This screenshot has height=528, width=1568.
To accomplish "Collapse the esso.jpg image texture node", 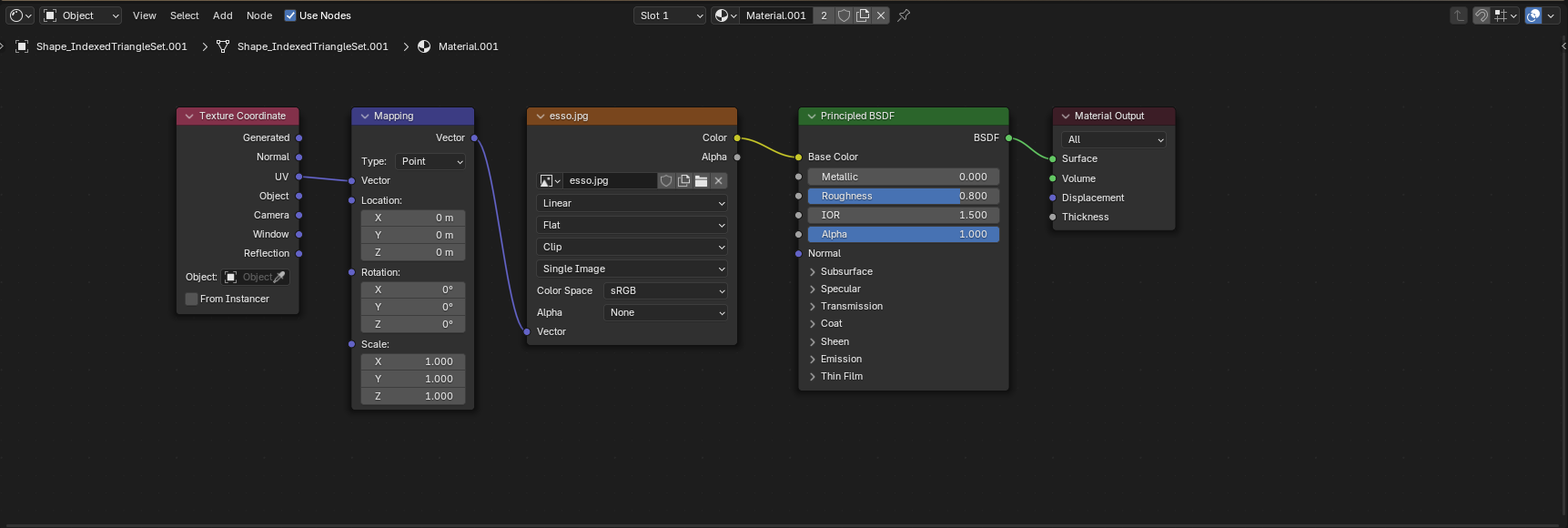I will click(x=541, y=117).
